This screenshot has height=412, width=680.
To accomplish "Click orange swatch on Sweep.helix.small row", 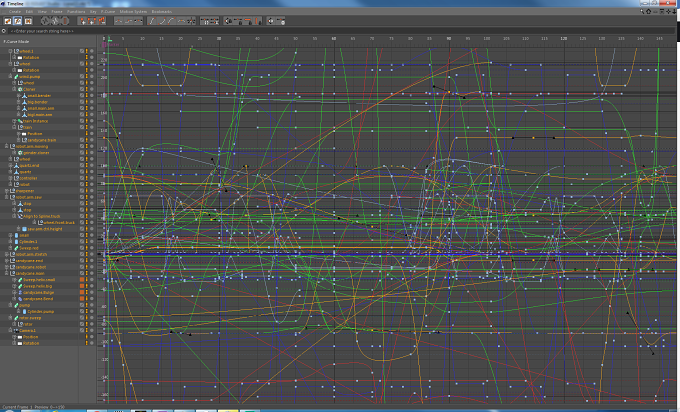I will pyautogui.click(x=82, y=280).
